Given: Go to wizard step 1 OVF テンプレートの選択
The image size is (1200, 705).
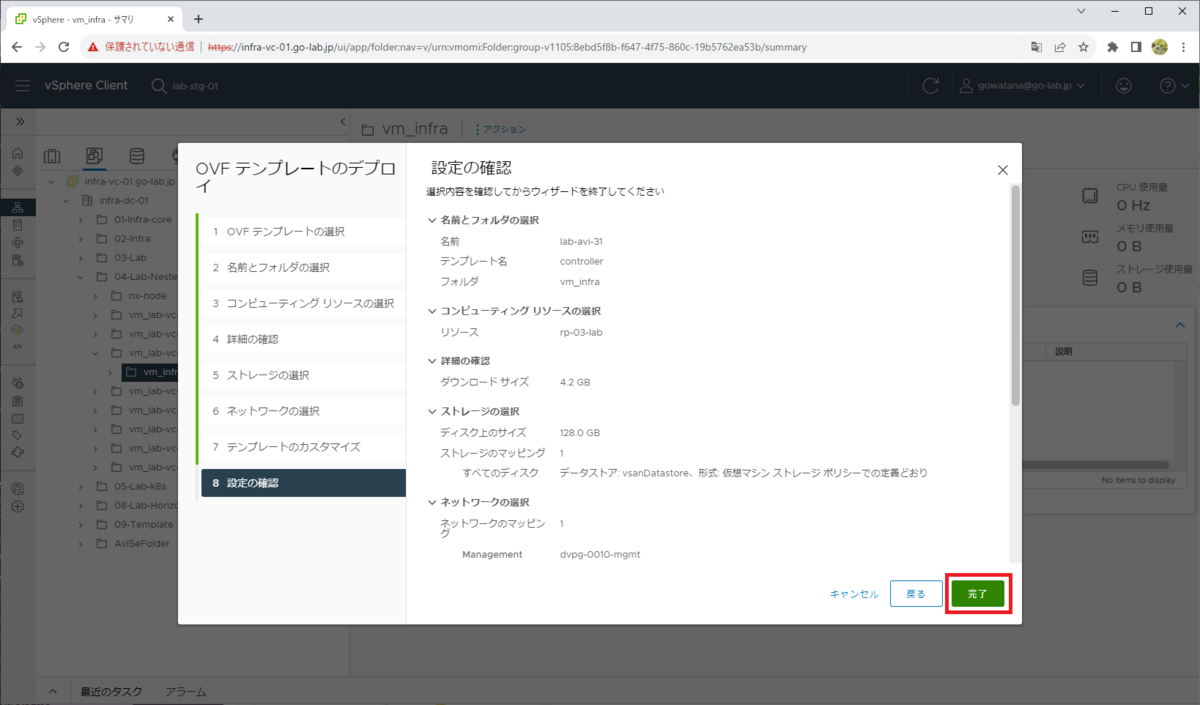Looking at the screenshot, I should coord(302,231).
